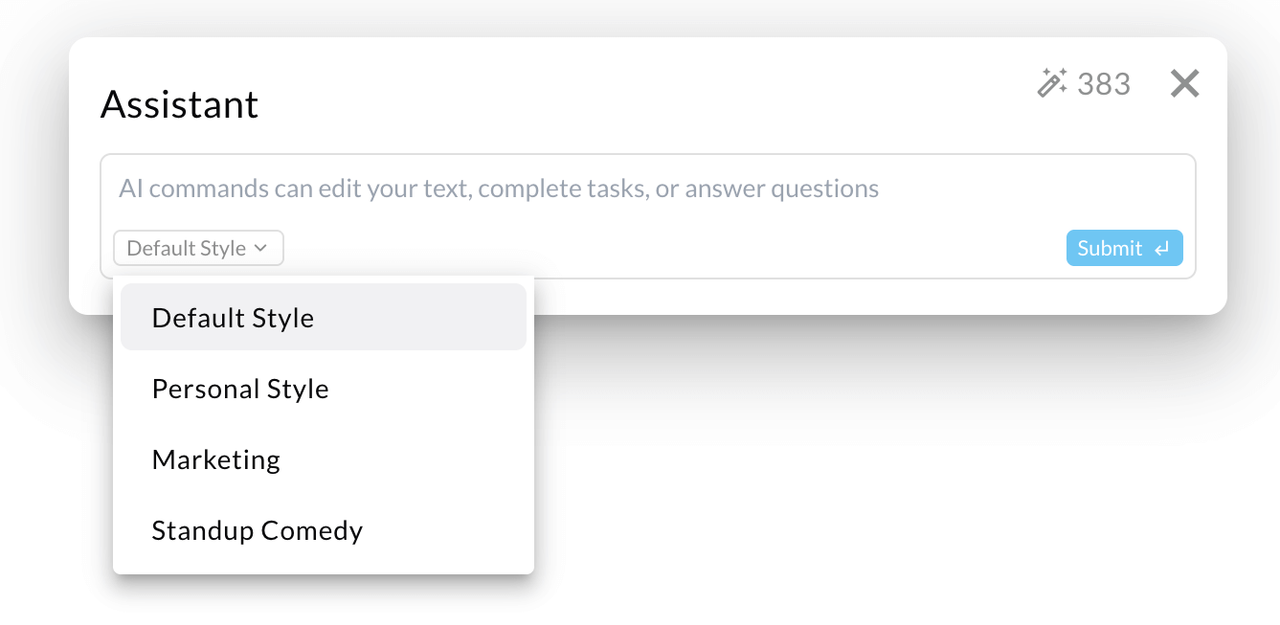The height and width of the screenshot is (625, 1280).
Task: Click the placeholder text about AI commands
Action: [x=498, y=189]
